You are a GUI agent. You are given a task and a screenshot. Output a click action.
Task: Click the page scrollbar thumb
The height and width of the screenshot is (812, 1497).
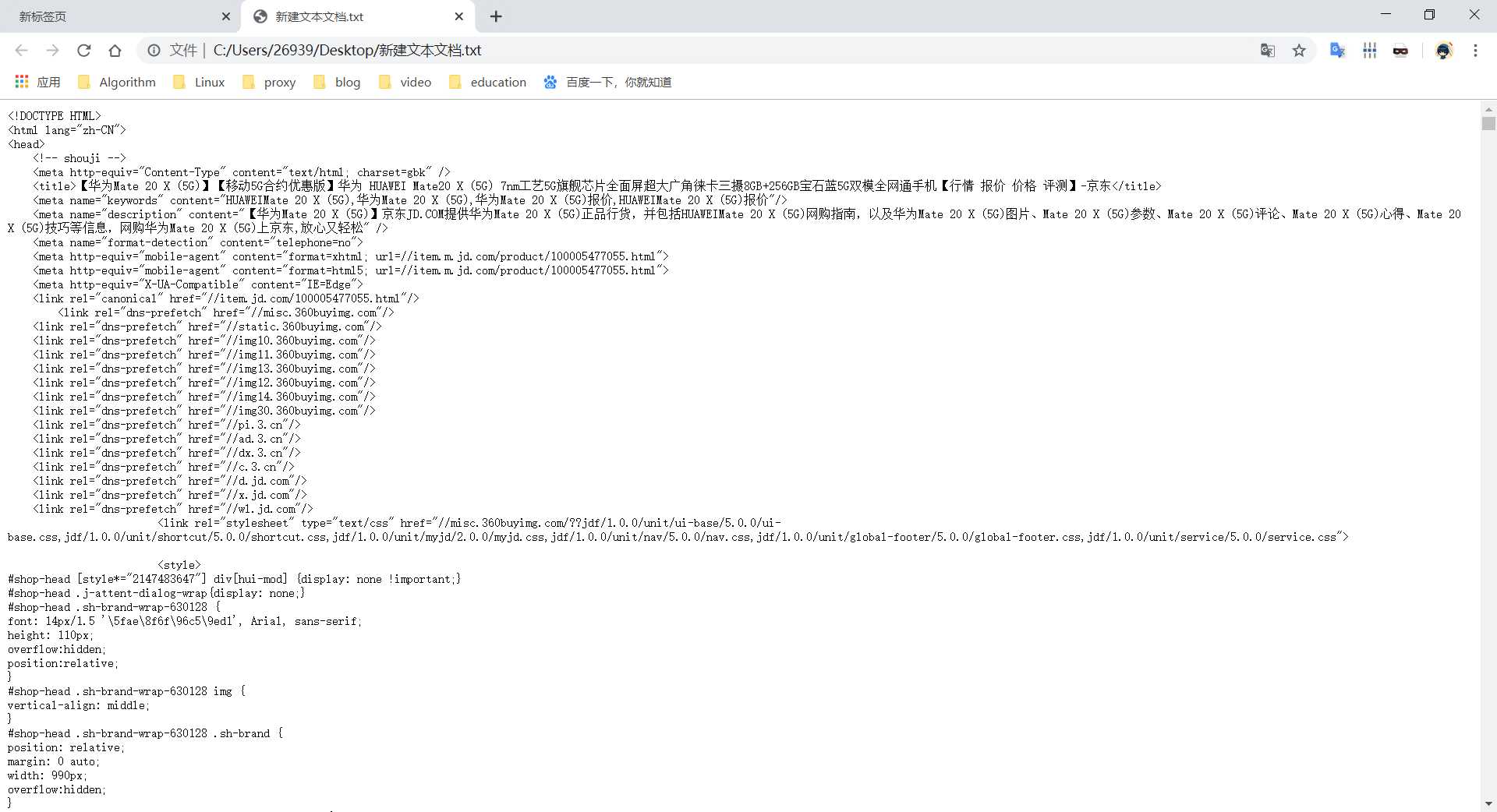tap(1488, 123)
